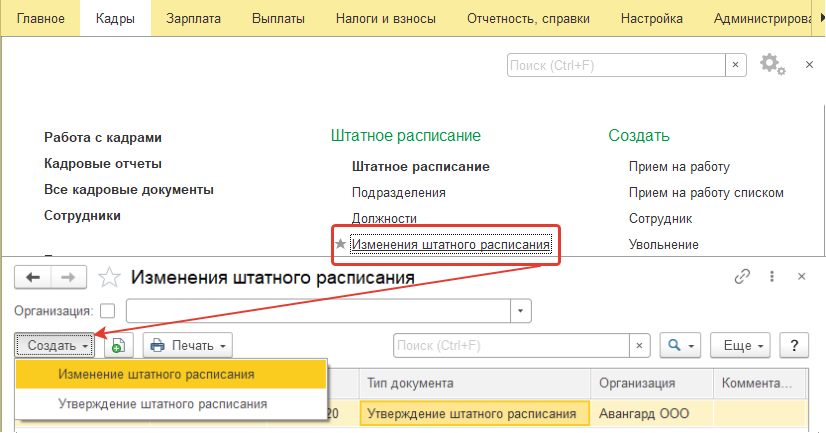The height and width of the screenshot is (433, 826).
Task: Switch to the Главное tab
Action: pyautogui.click(x=41, y=18)
